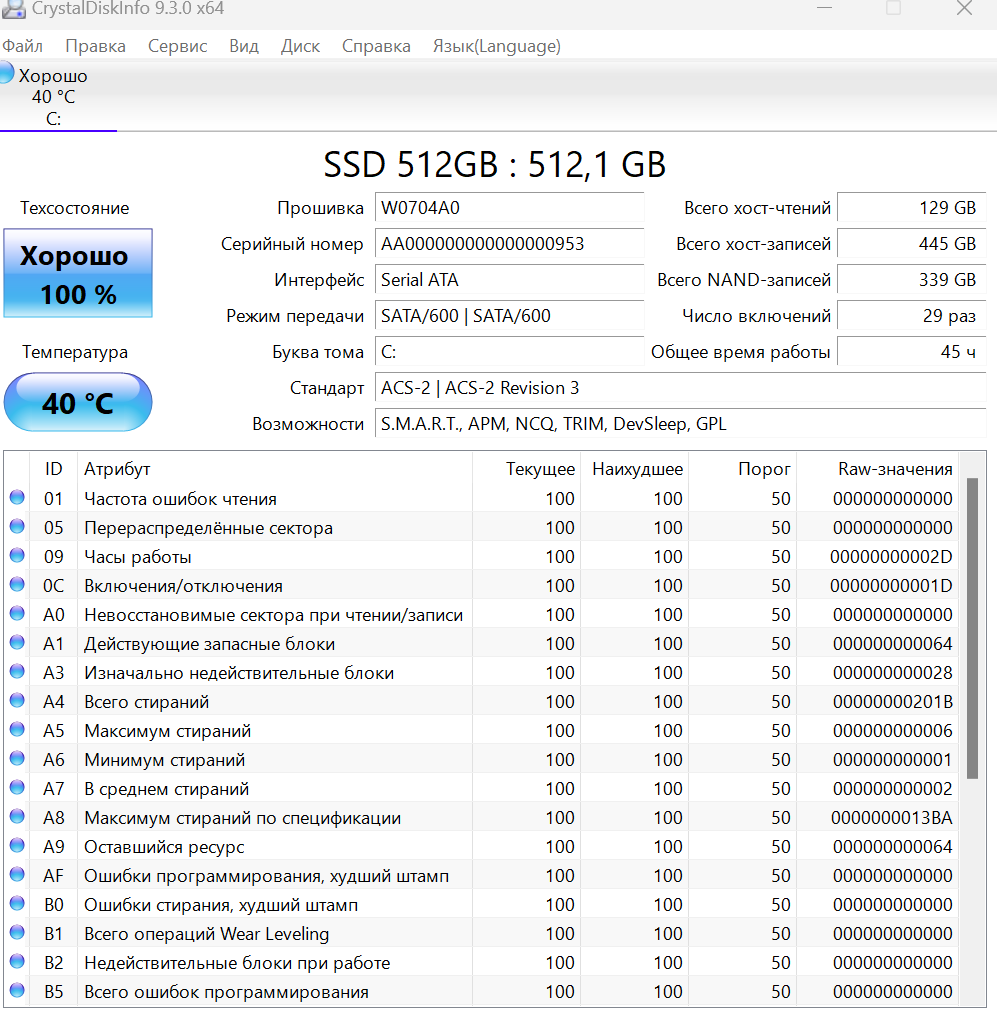The image size is (997, 1015).
Task: Click status orb next to Часы работы
Action: 17,556
